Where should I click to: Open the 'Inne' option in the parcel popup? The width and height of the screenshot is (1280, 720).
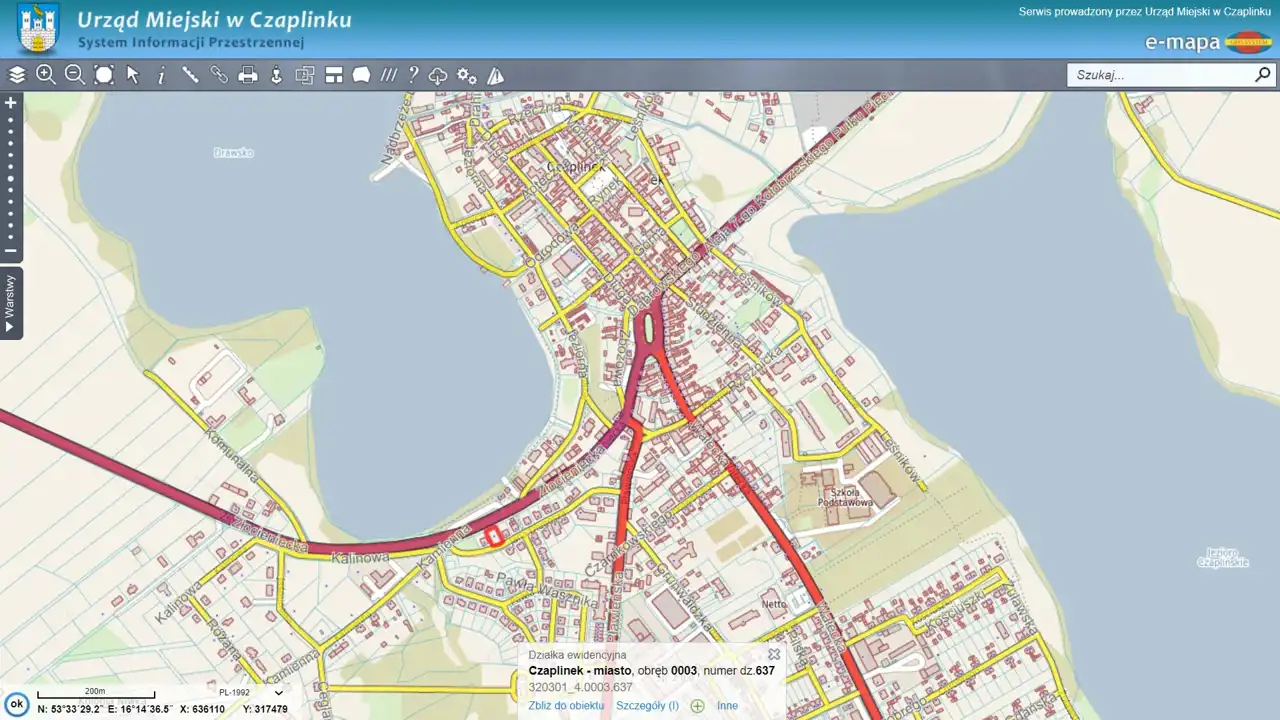(x=727, y=706)
